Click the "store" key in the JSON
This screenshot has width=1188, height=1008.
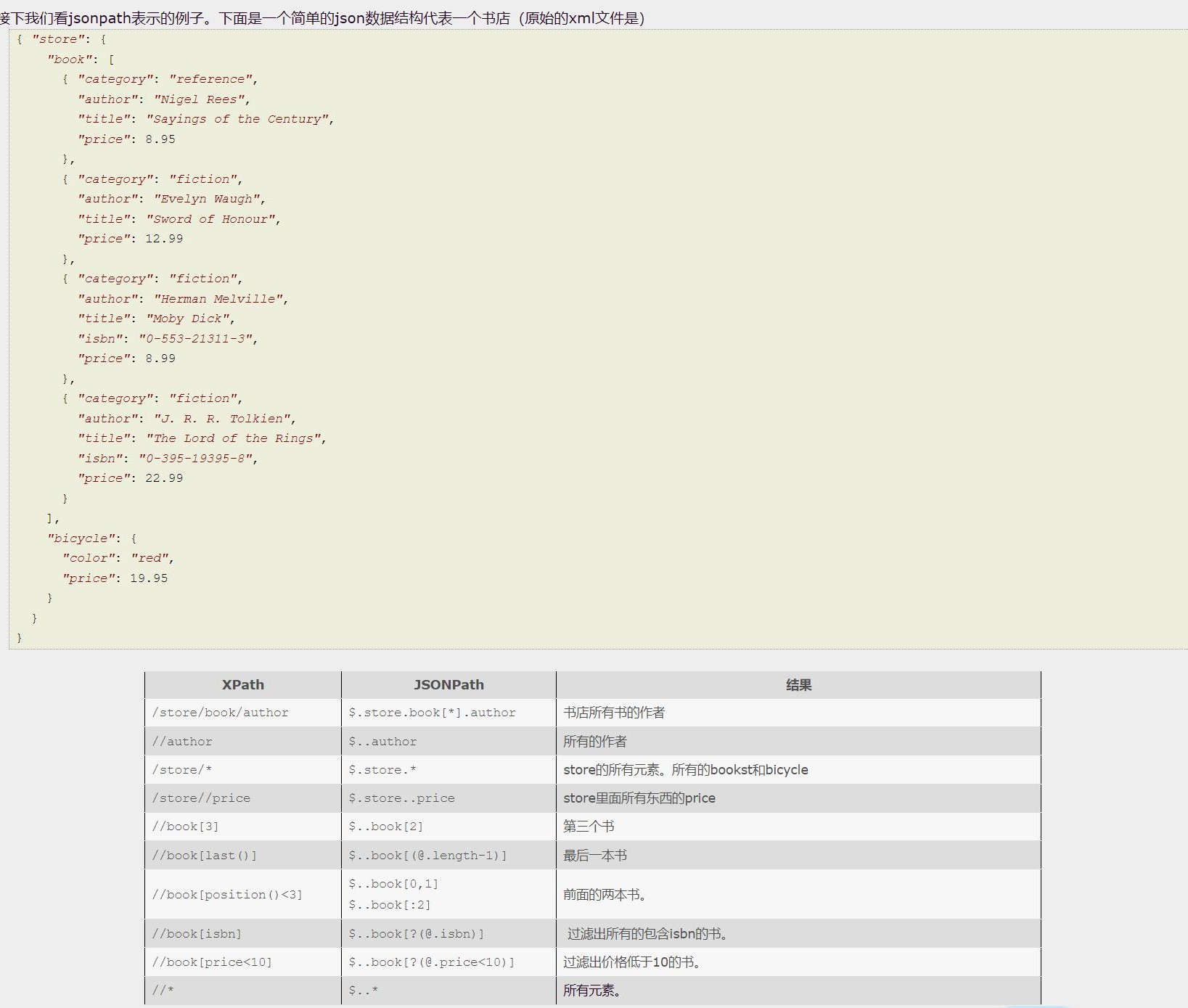(x=58, y=39)
